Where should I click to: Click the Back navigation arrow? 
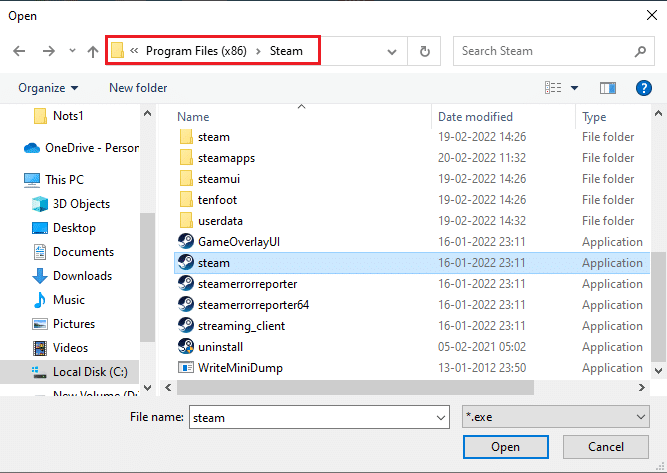[19, 51]
